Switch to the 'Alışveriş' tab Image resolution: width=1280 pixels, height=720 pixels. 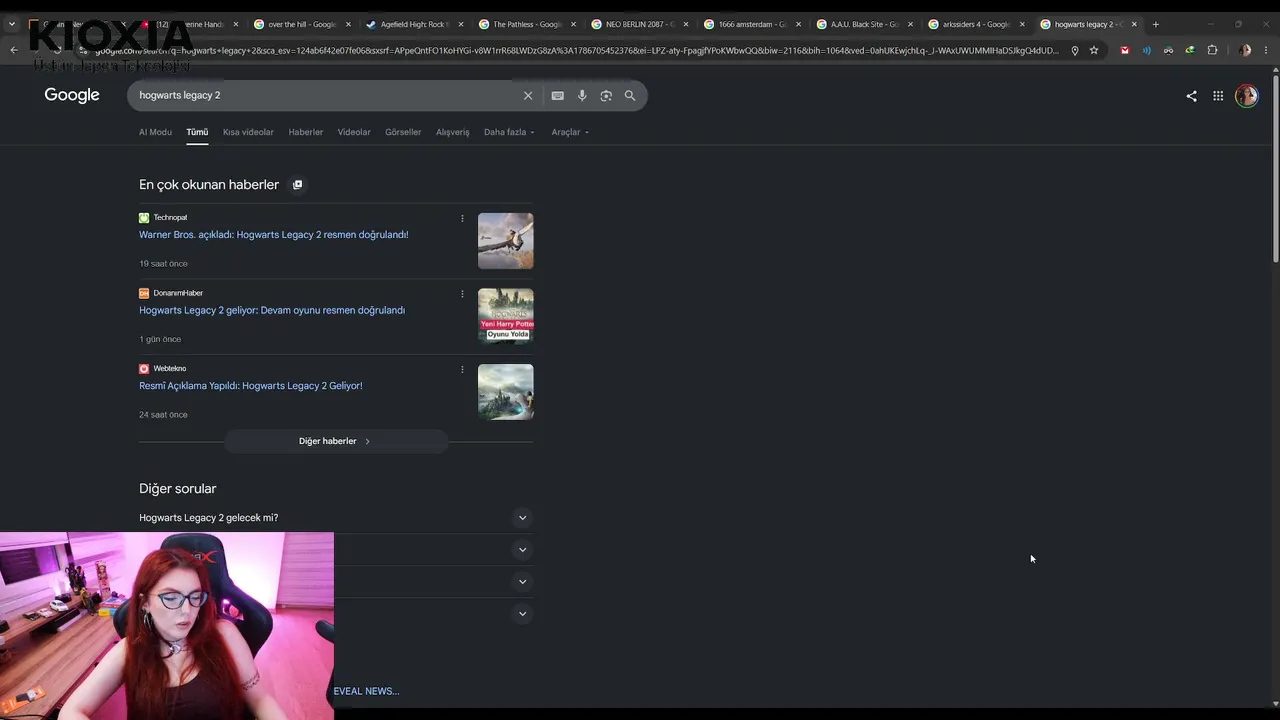click(x=452, y=132)
